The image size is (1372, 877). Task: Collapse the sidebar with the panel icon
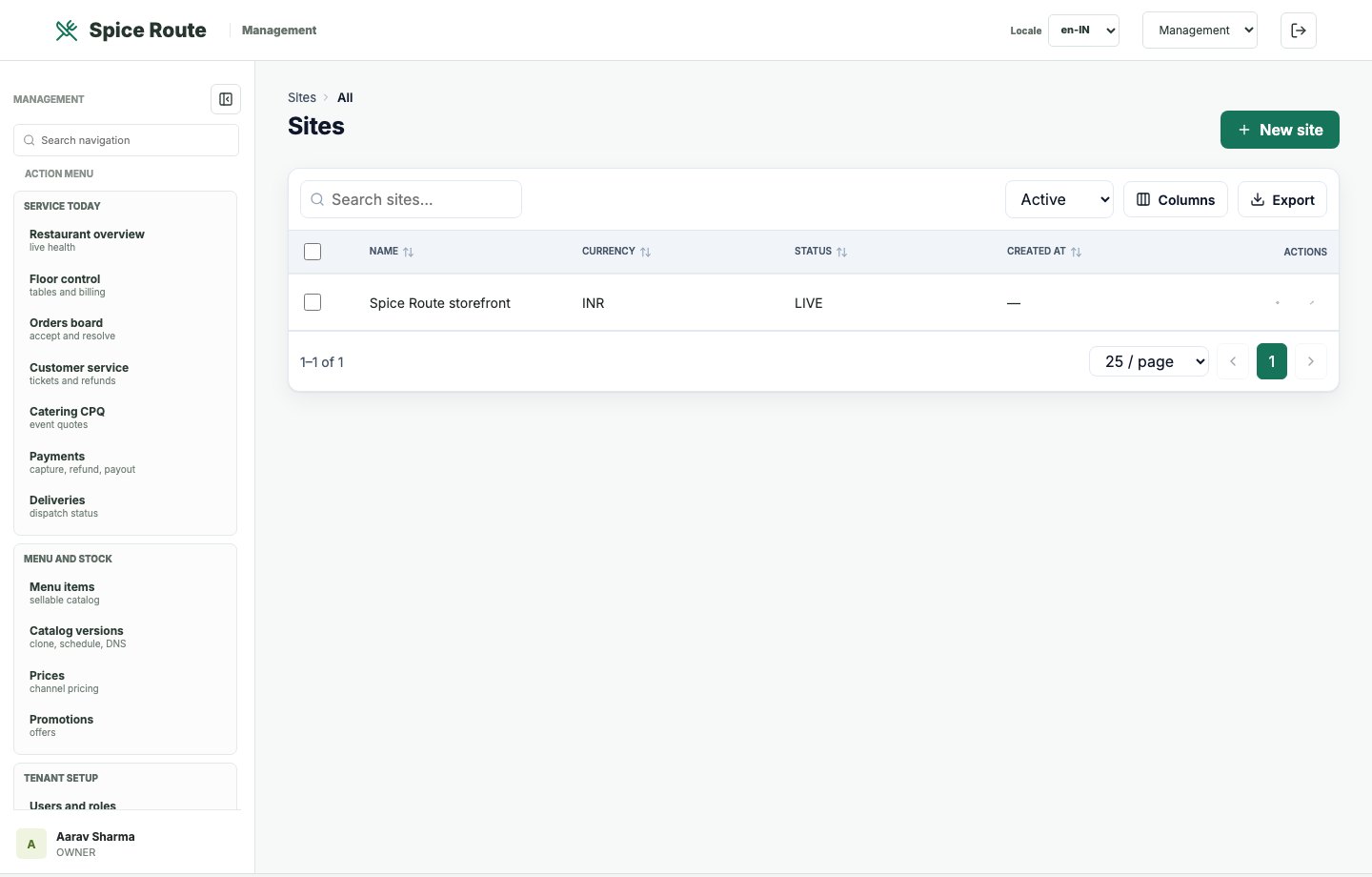click(226, 99)
